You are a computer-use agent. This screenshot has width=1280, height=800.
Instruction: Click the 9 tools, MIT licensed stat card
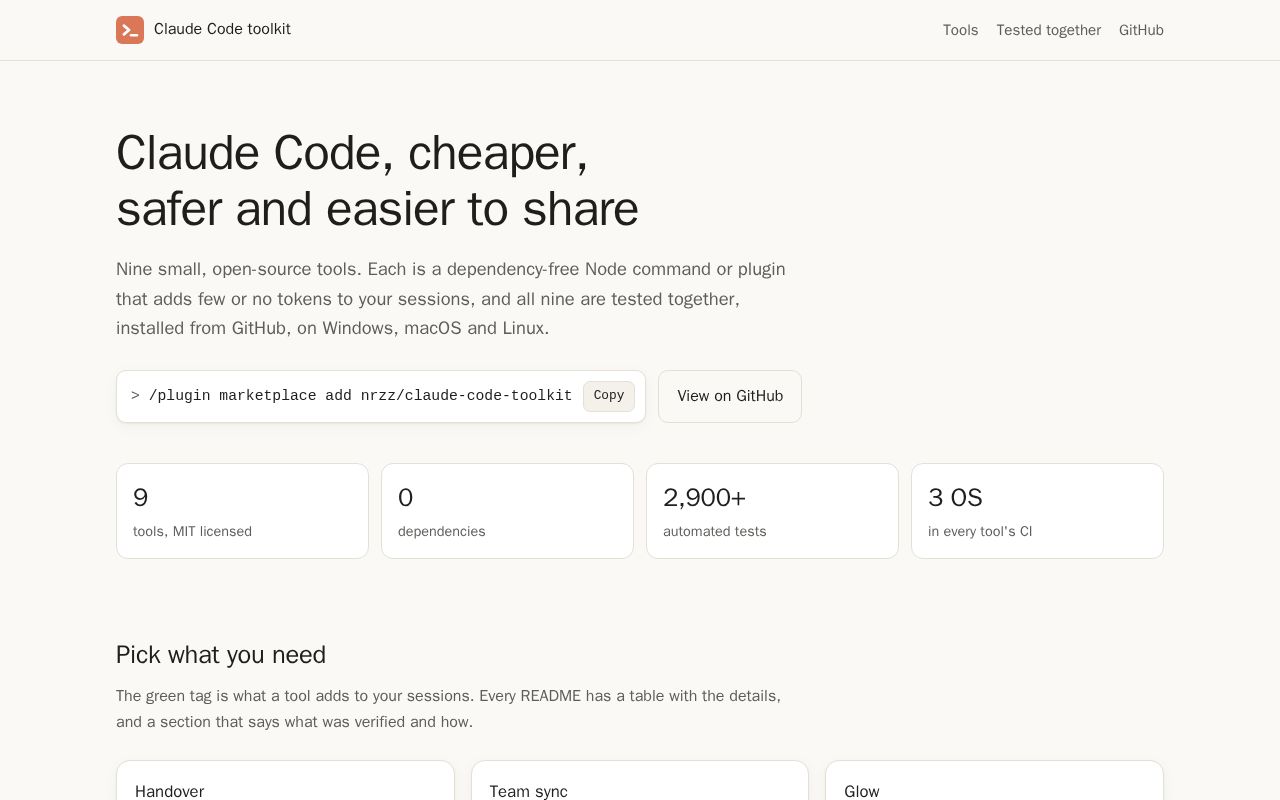point(242,511)
